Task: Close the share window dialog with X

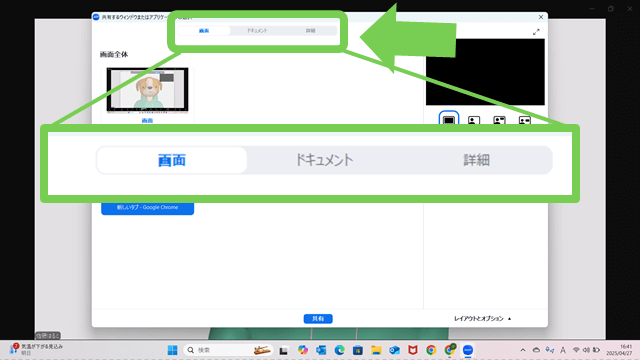Action: coord(541,17)
